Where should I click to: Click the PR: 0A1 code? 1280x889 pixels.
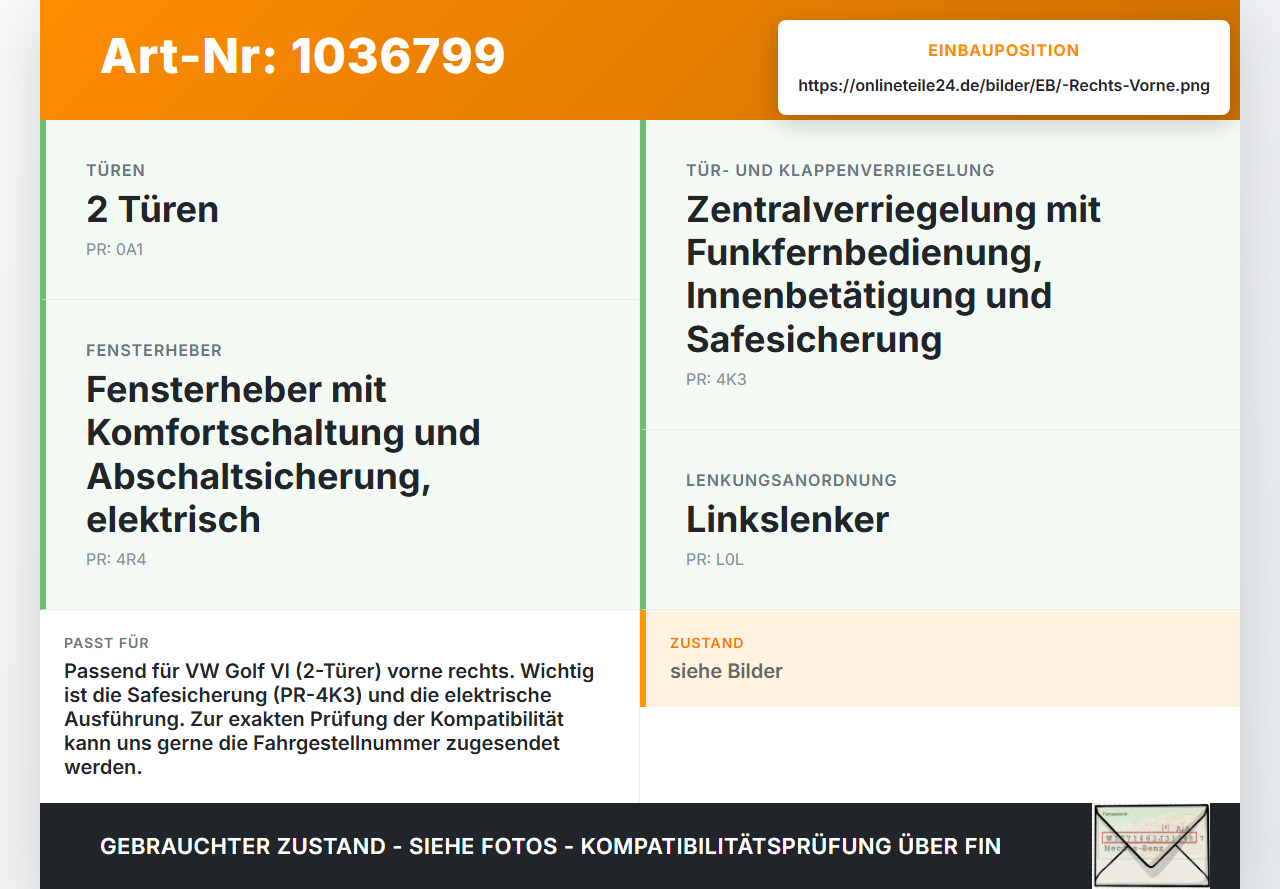tap(115, 249)
